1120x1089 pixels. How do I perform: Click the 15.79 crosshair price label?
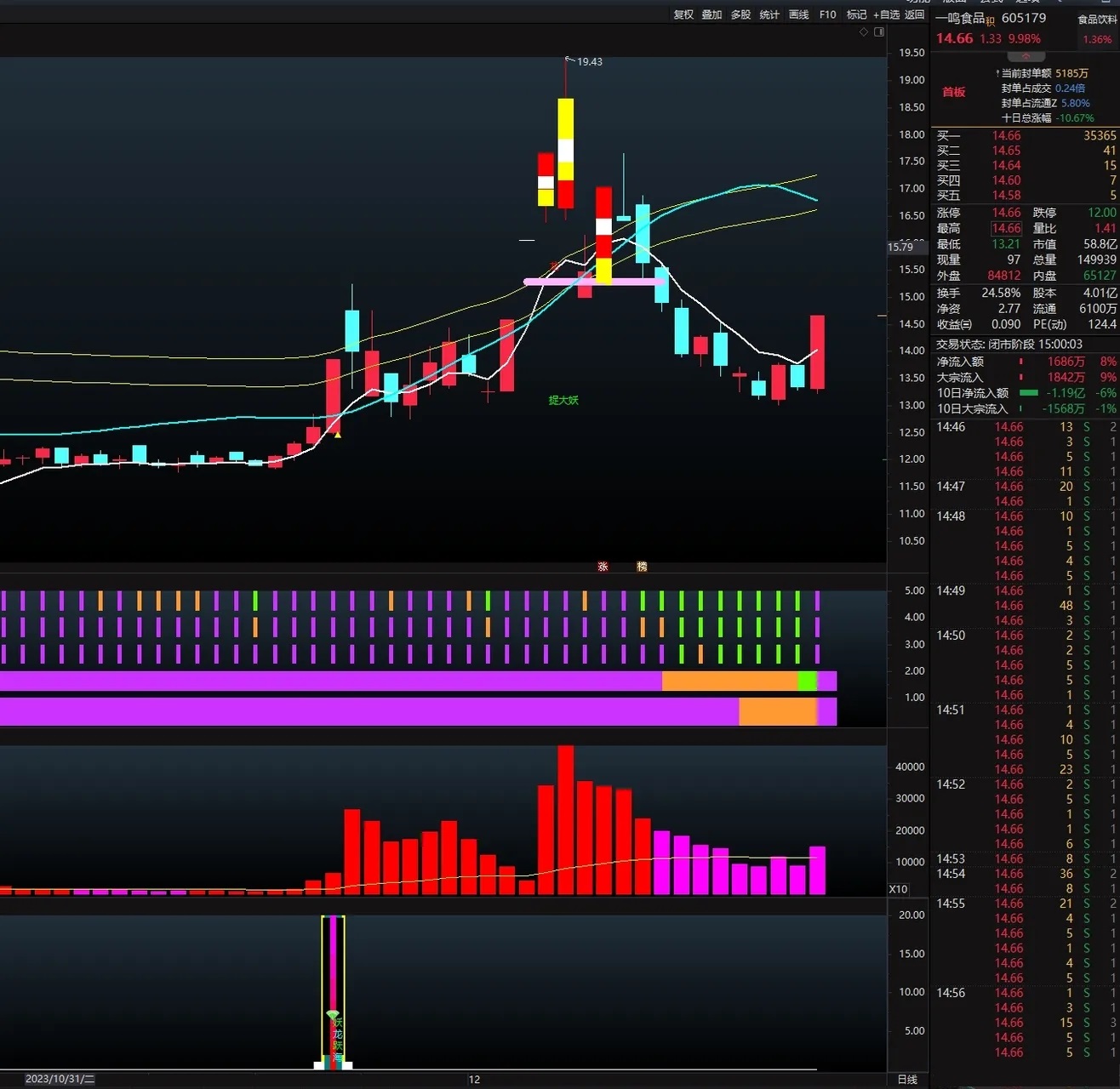[900, 247]
